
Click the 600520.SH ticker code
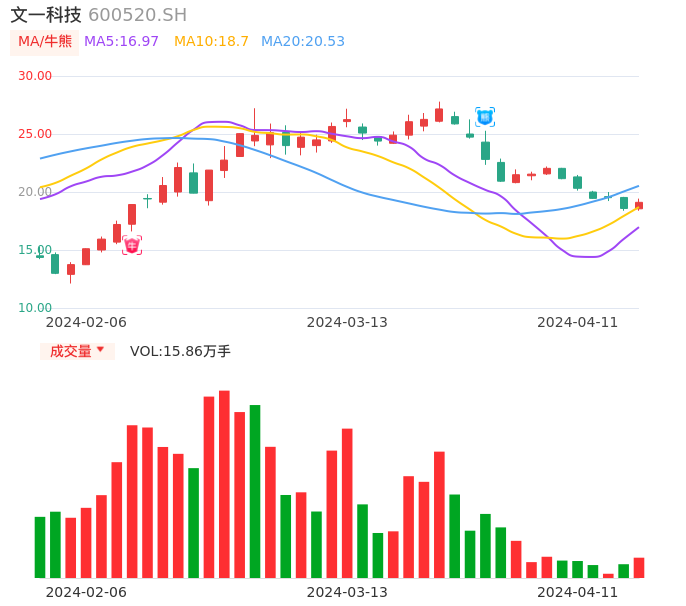[137, 15]
